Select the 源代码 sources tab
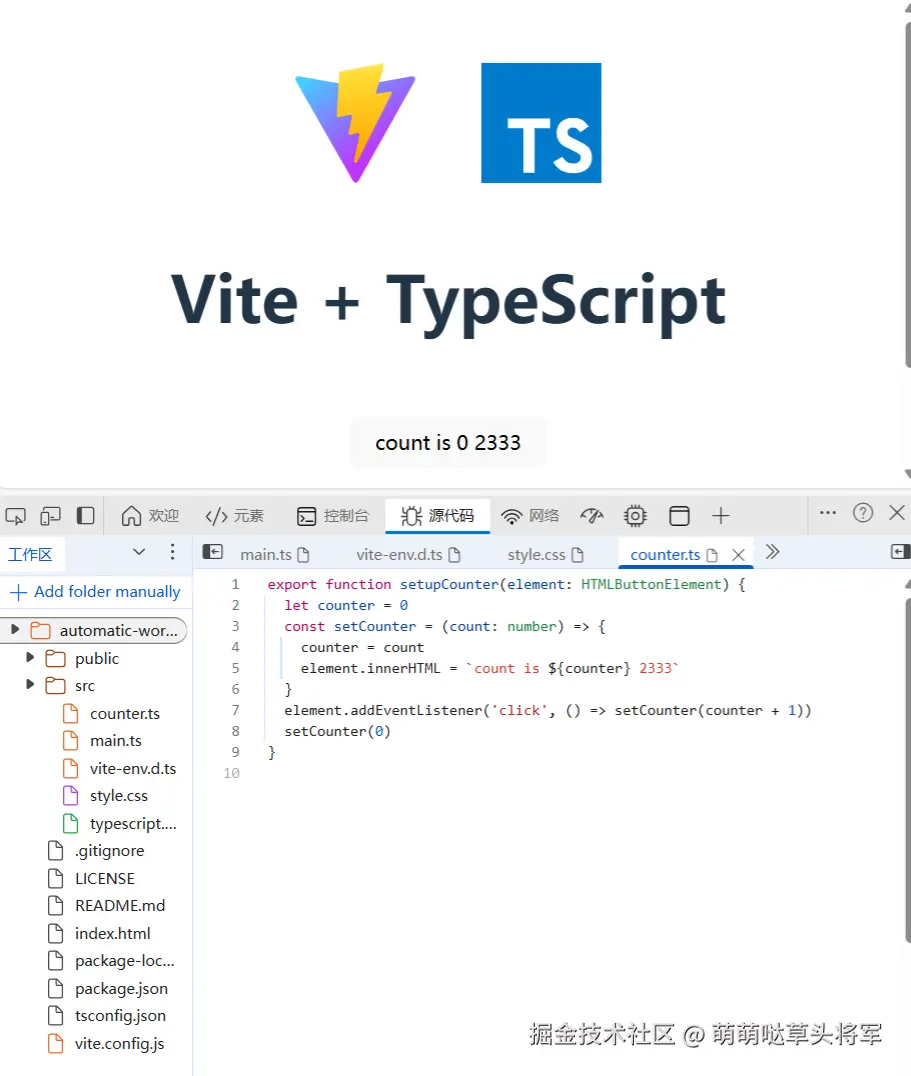 438,515
